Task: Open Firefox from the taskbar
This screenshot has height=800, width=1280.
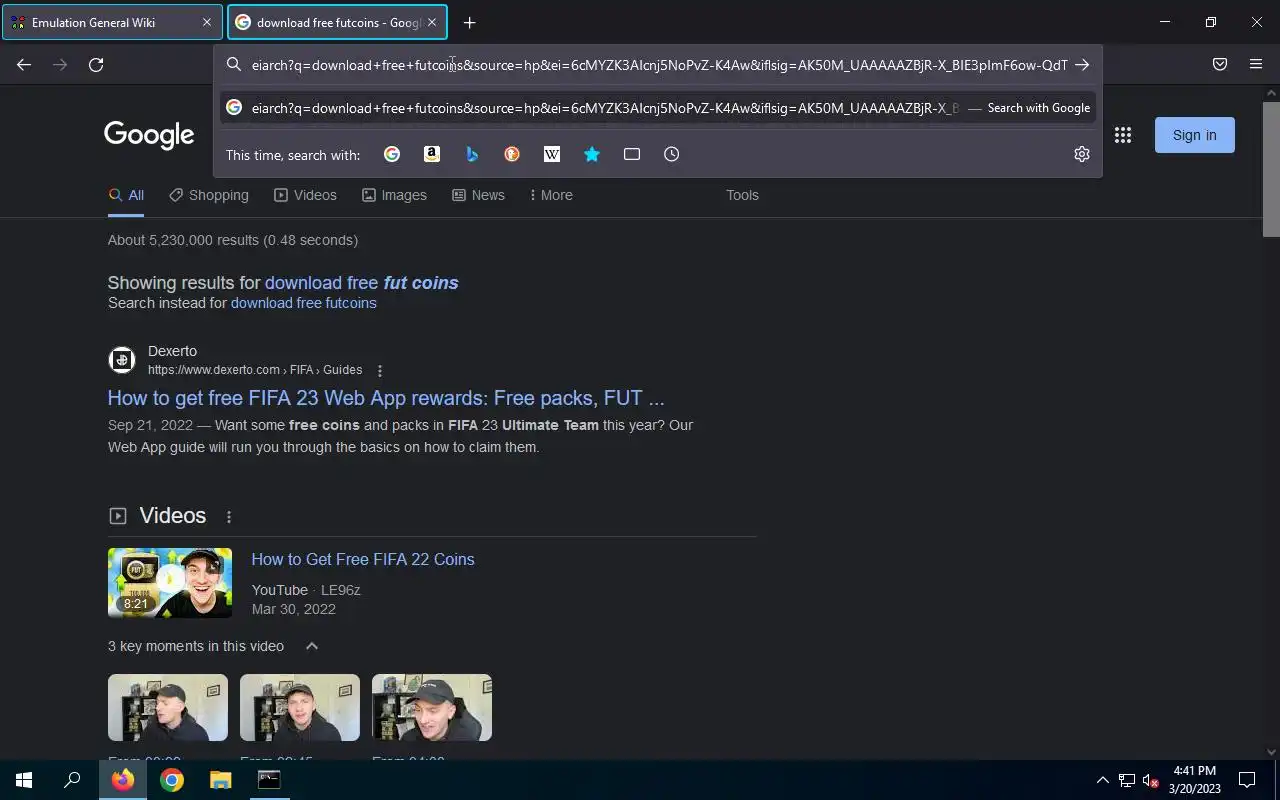Action: click(x=123, y=780)
